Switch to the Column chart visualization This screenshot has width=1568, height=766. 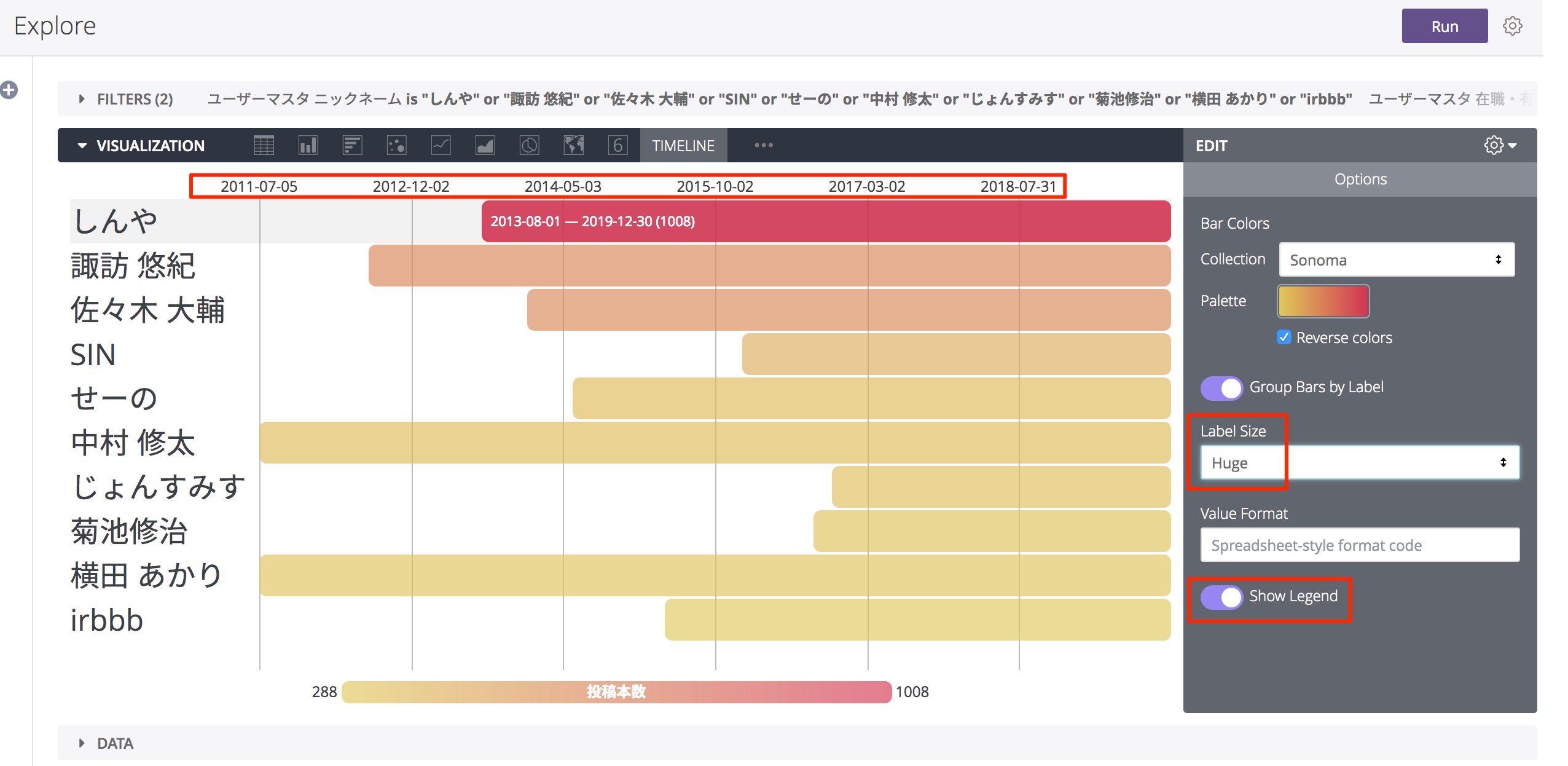coord(308,146)
